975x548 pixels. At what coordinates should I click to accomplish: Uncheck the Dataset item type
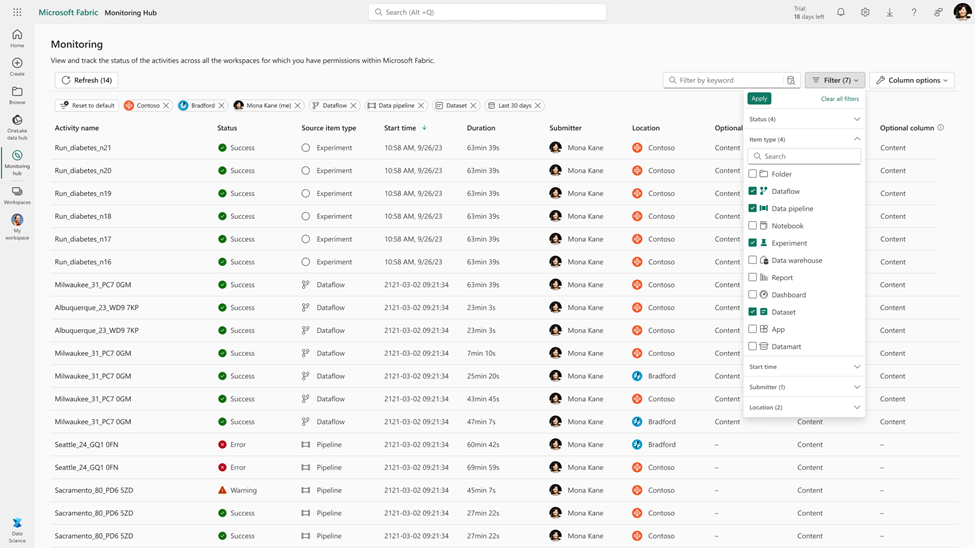pos(752,312)
